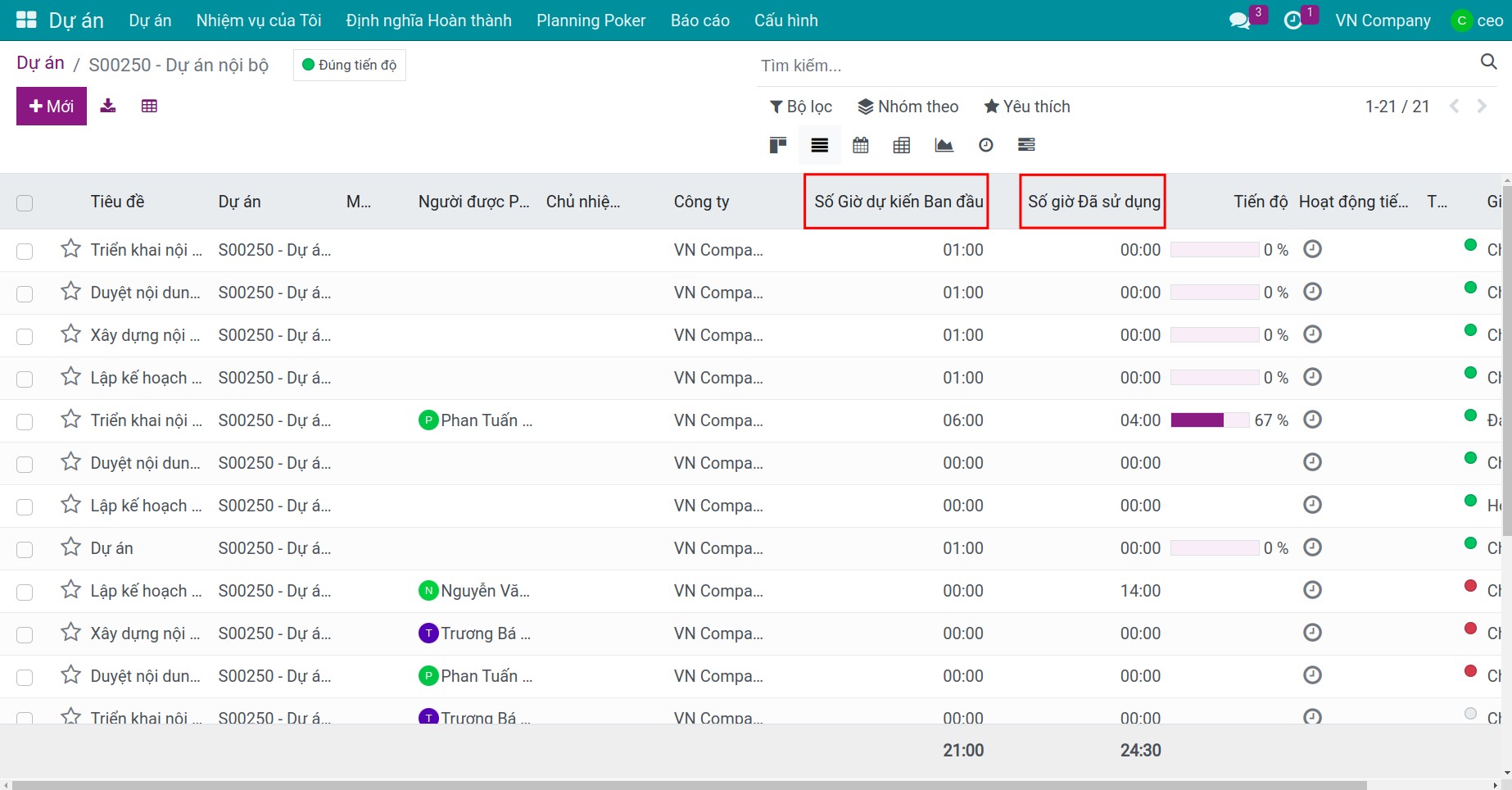Image resolution: width=1512 pixels, height=790 pixels.
Task: Click the 67 % progress bar
Action: (x=1210, y=420)
